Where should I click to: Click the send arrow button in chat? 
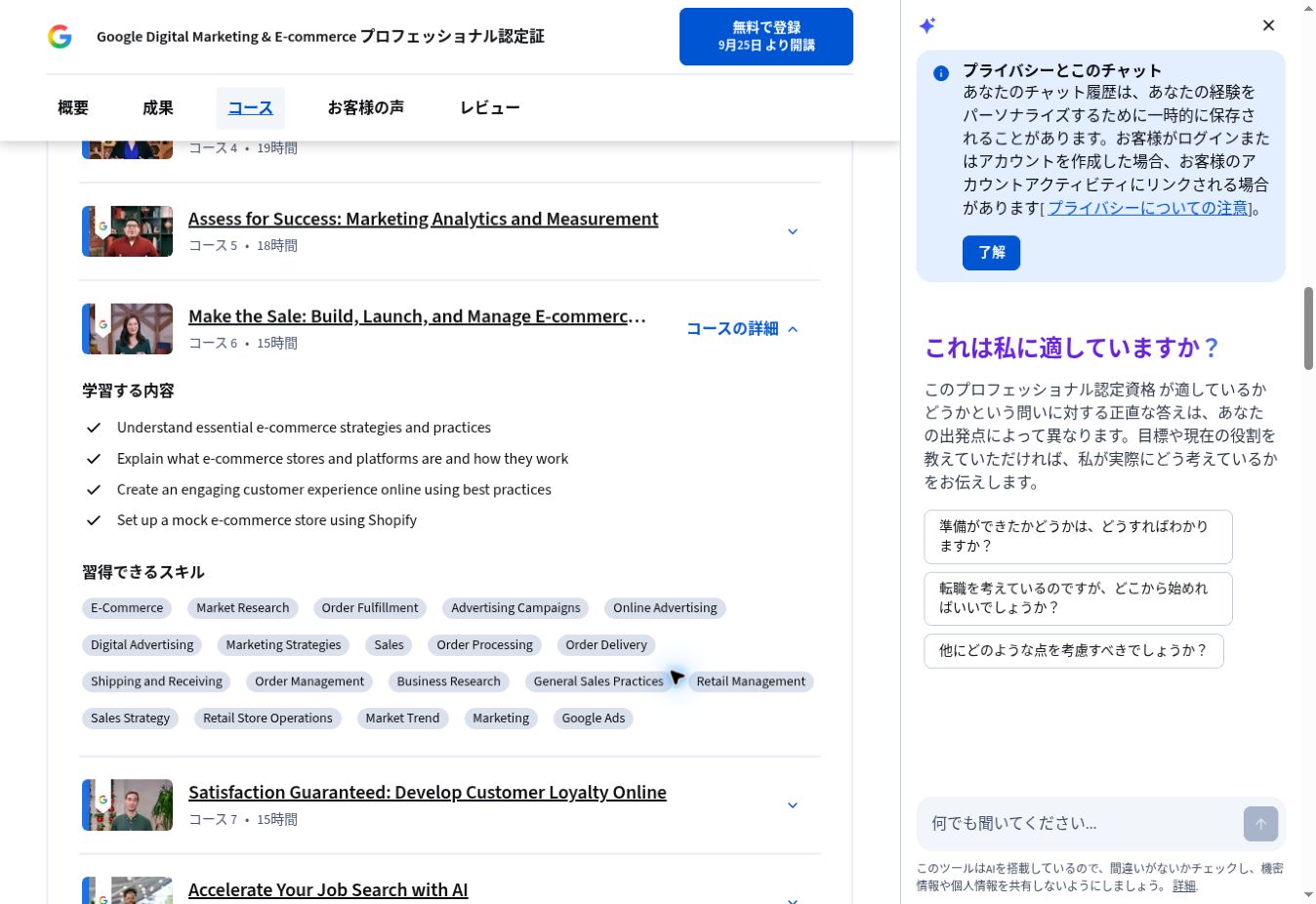[x=1260, y=824]
